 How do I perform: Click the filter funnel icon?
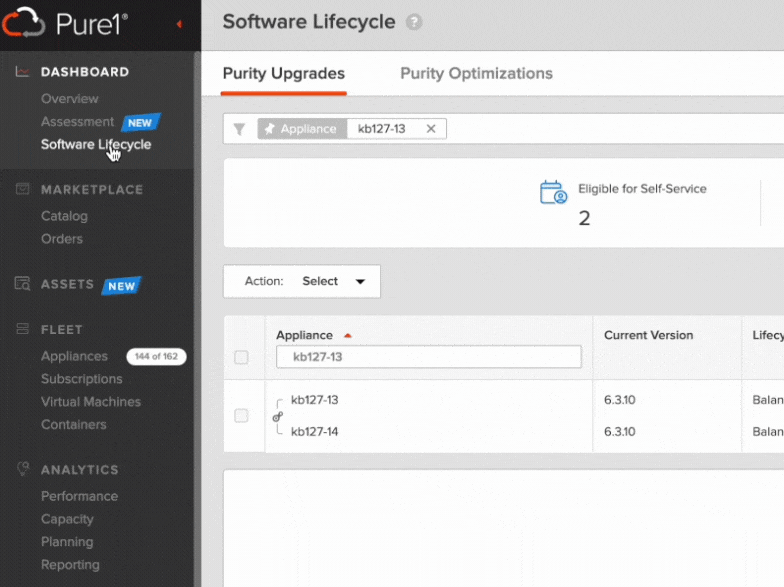click(240, 129)
